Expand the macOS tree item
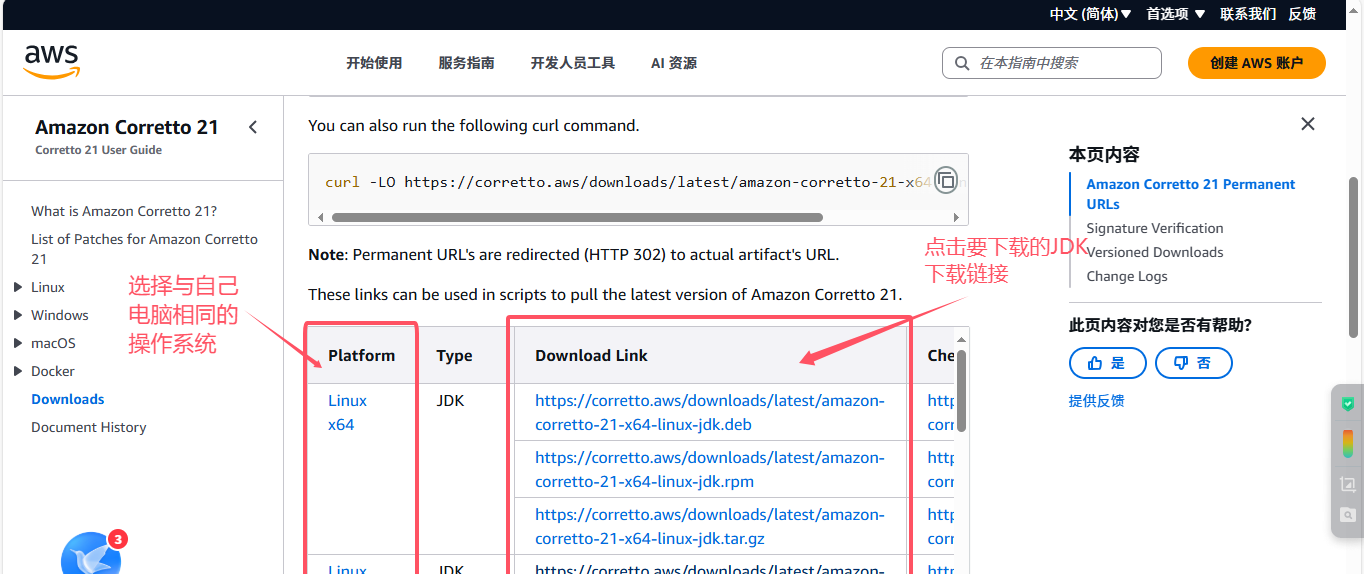The image size is (1364, 574). [18, 343]
